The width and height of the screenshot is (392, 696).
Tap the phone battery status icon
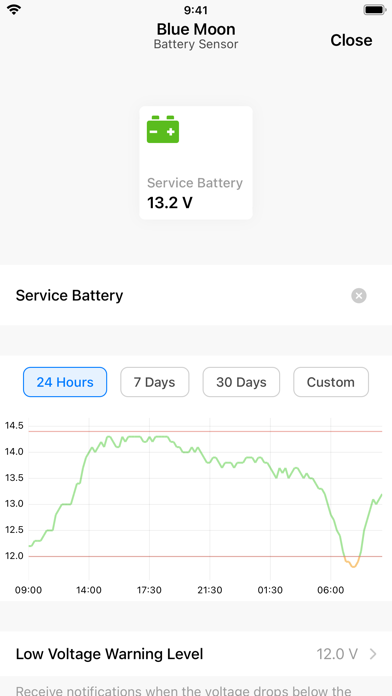coord(374,10)
